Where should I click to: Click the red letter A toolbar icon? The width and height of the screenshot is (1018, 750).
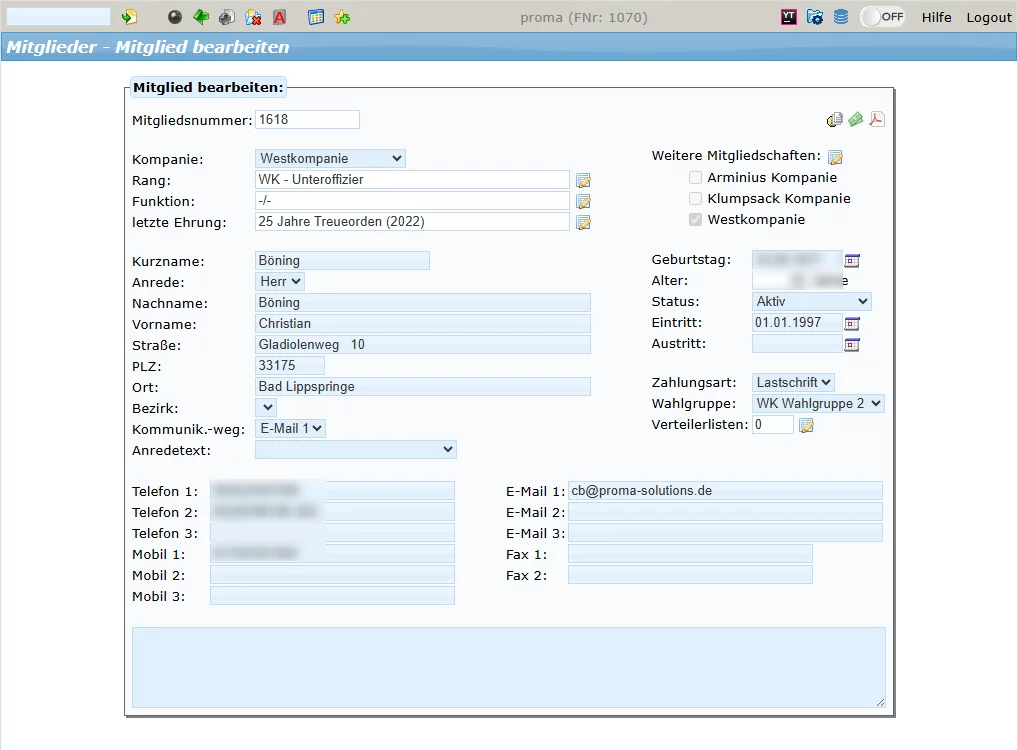click(280, 17)
